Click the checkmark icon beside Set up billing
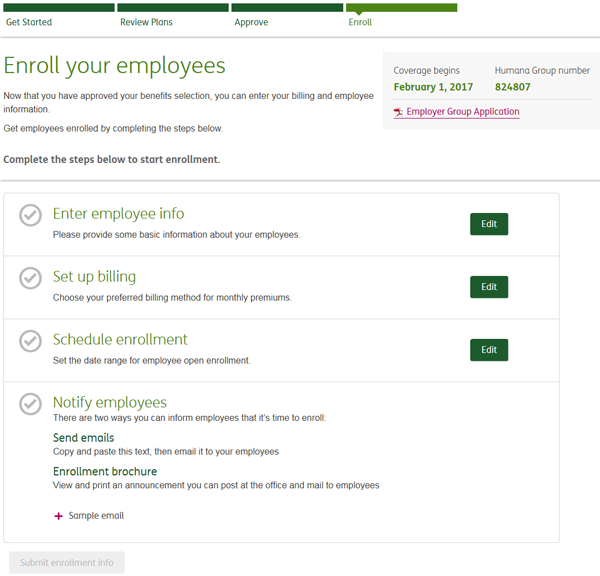The height and width of the screenshot is (576, 600). pyautogui.click(x=30, y=278)
